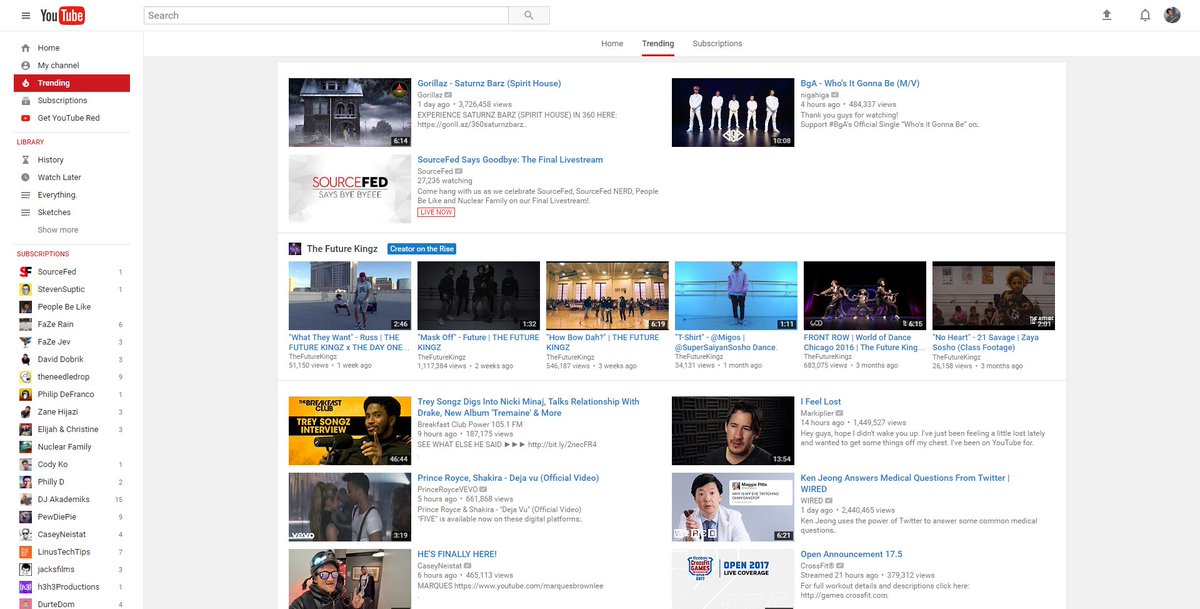Open SourceFed Says Goodbye livestream title

pos(510,160)
